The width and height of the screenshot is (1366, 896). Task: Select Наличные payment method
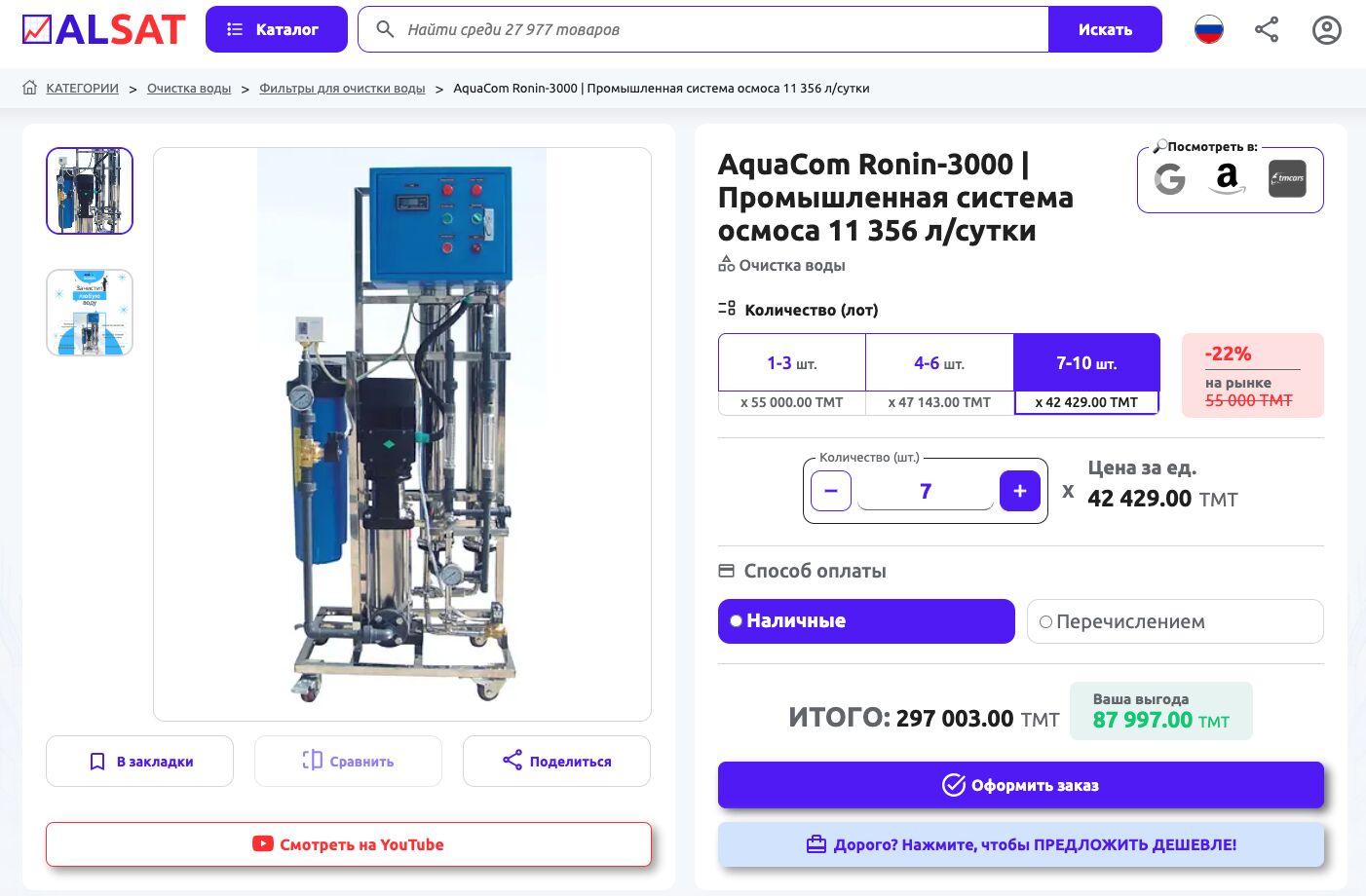865,621
